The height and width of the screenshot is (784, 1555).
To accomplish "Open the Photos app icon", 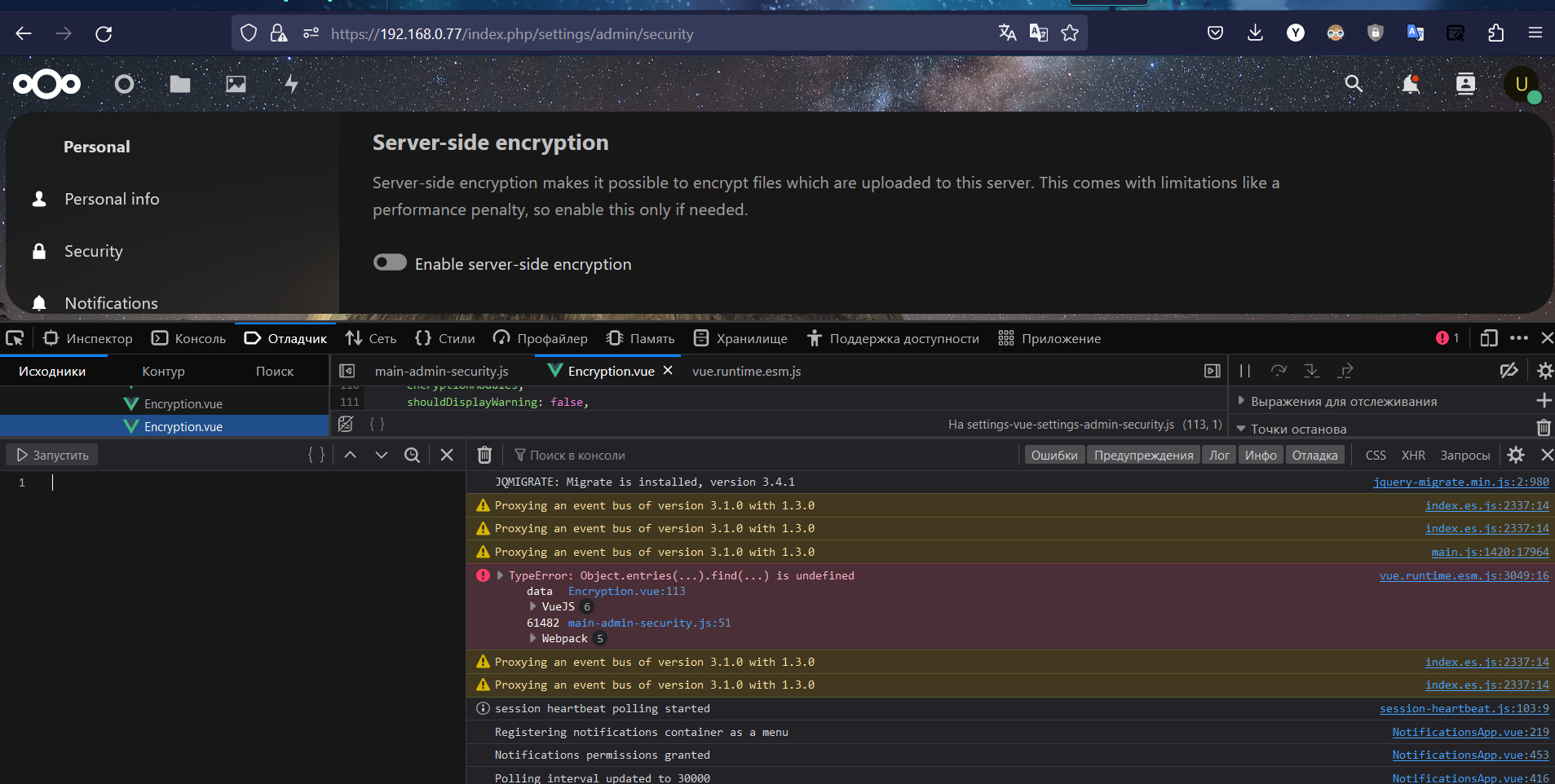I will [x=236, y=84].
